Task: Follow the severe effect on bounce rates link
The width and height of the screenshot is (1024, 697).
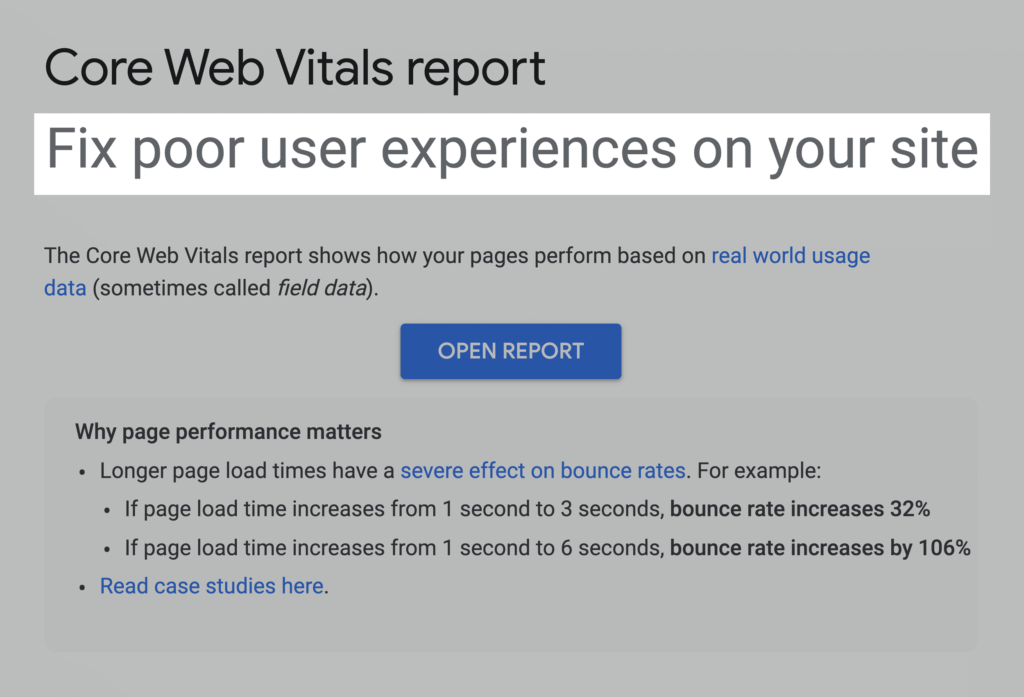Action: tap(543, 470)
